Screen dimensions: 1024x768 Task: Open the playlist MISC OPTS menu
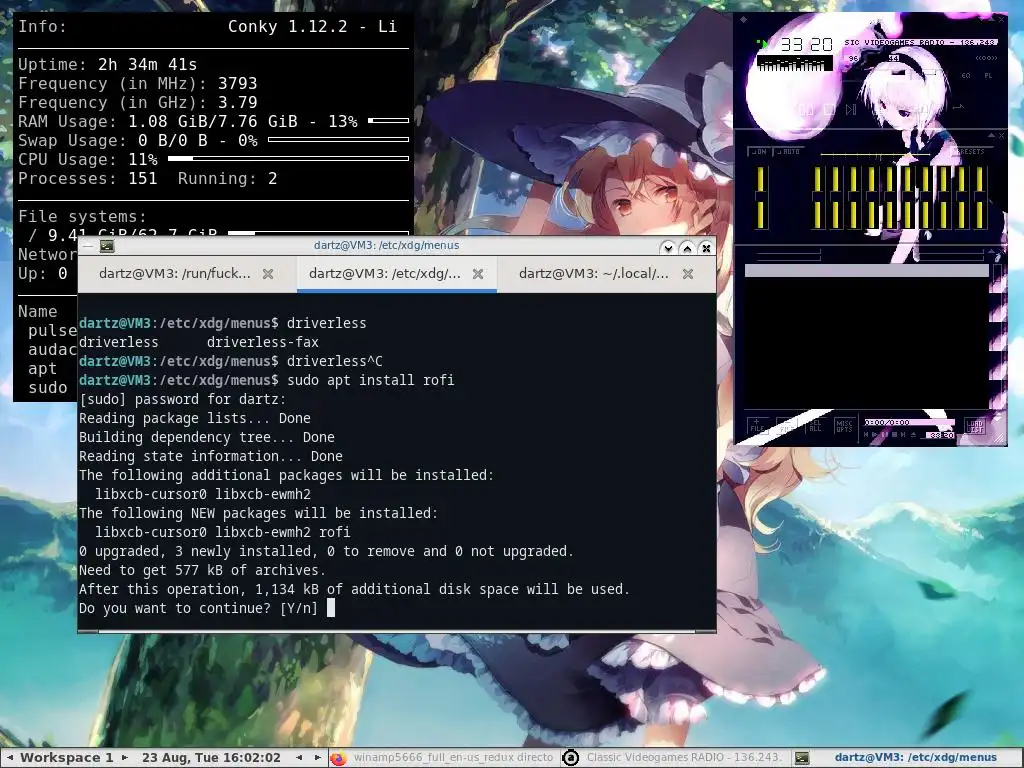pos(844,426)
